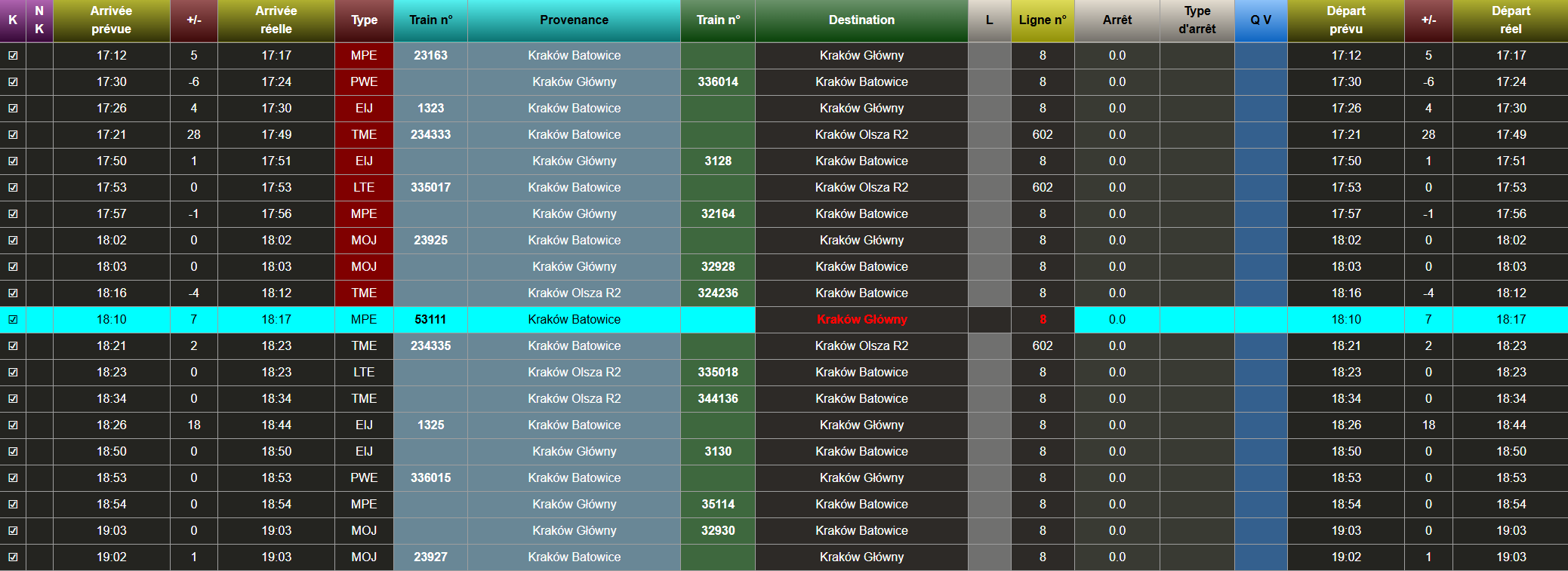Select train number 234333 cell
The height and width of the screenshot is (571, 1568).
pyautogui.click(x=430, y=134)
